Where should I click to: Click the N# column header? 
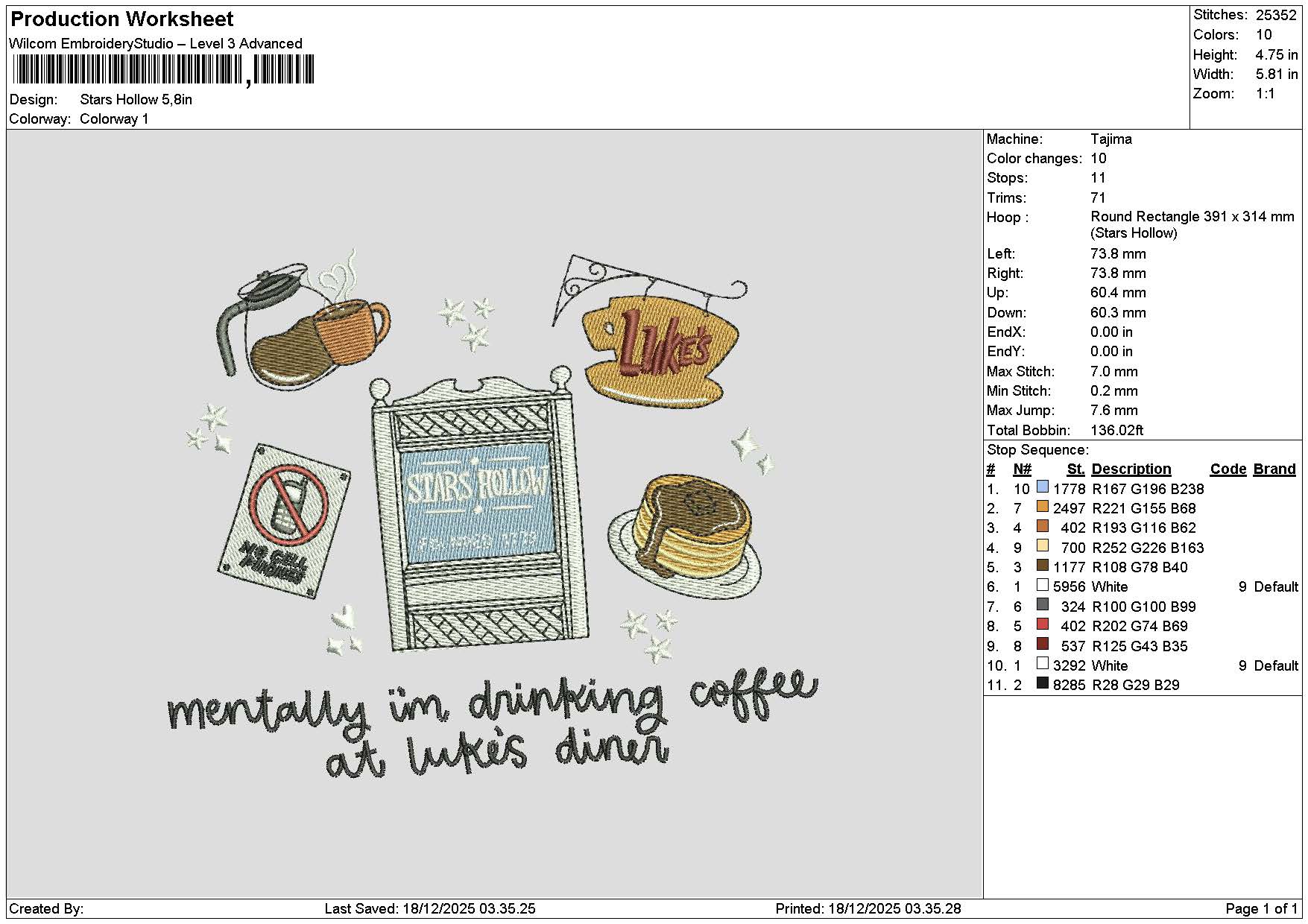[x=1022, y=469]
